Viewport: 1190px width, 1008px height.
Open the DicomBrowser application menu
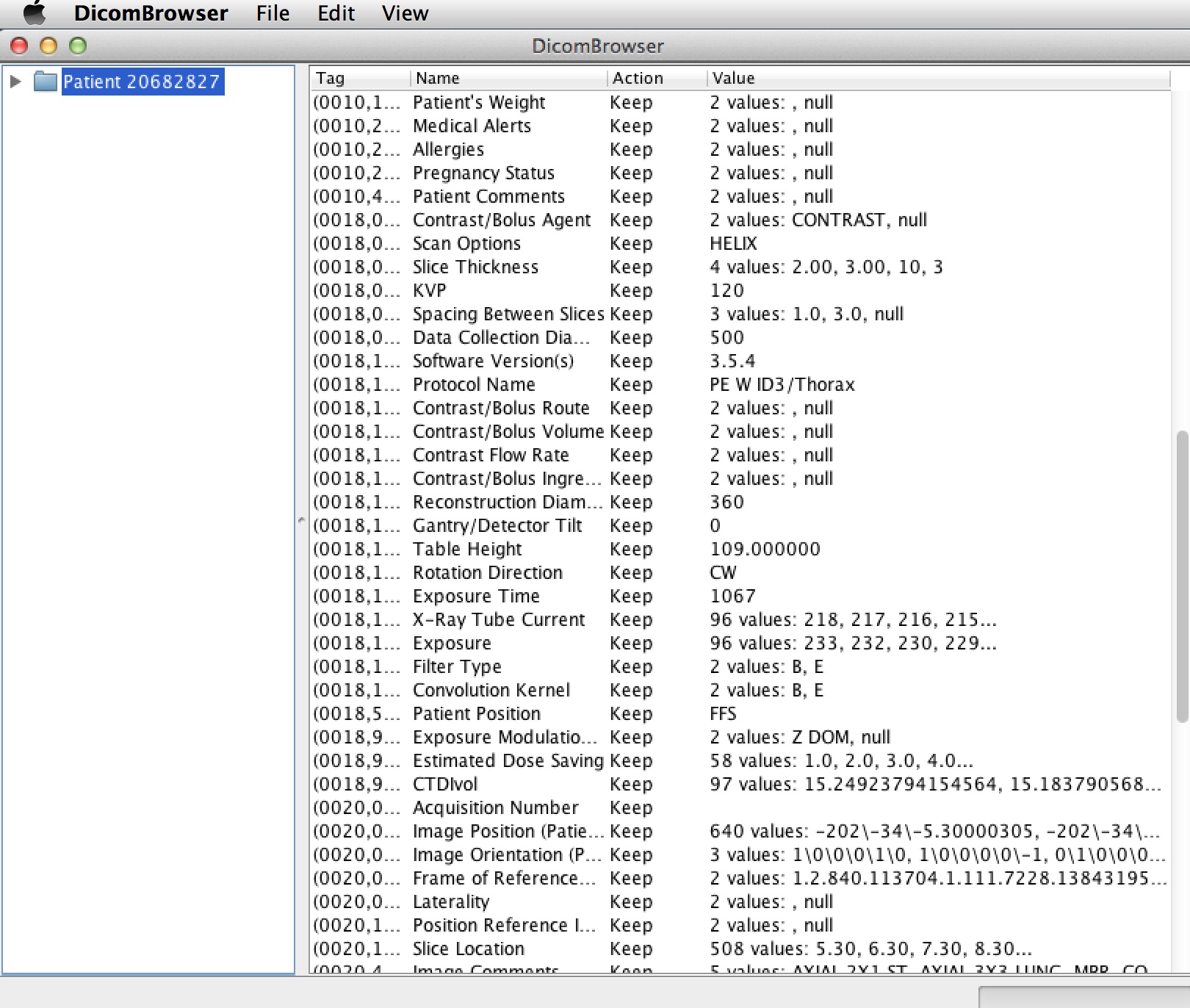click(x=151, y=13)
